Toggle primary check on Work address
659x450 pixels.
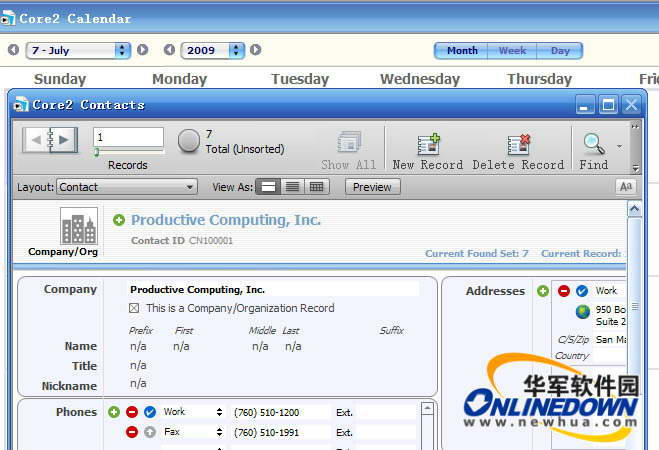[582, 291]
